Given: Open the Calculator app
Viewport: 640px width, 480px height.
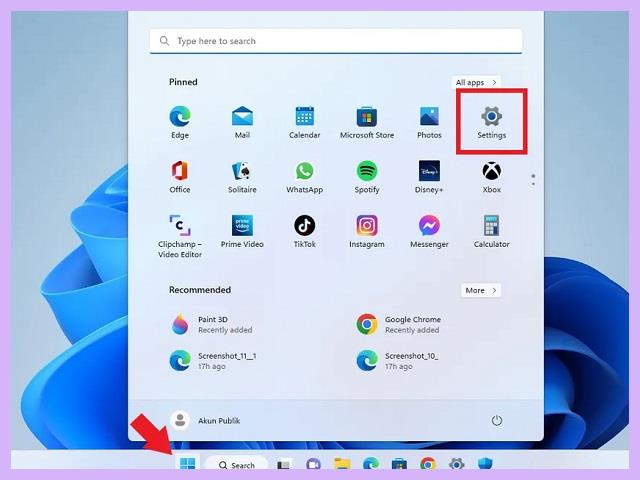Looking at the screenshot, I should point(491,231).
